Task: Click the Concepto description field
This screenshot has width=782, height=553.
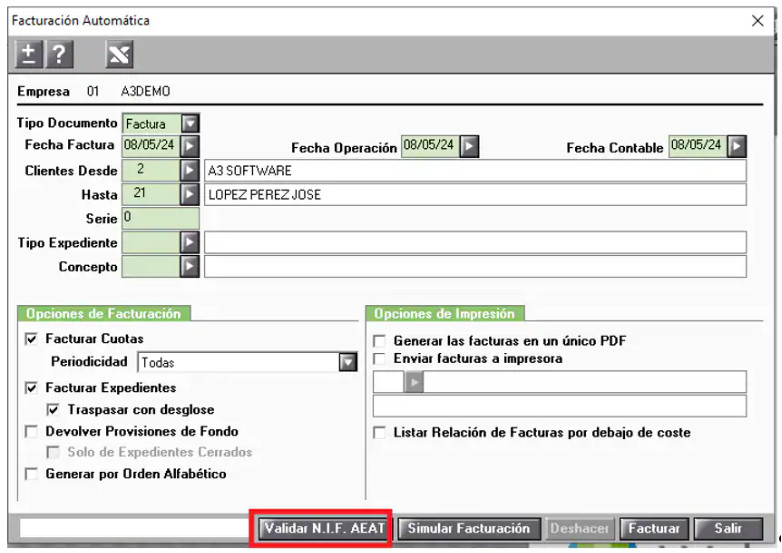Action: (x=475, y=266)
